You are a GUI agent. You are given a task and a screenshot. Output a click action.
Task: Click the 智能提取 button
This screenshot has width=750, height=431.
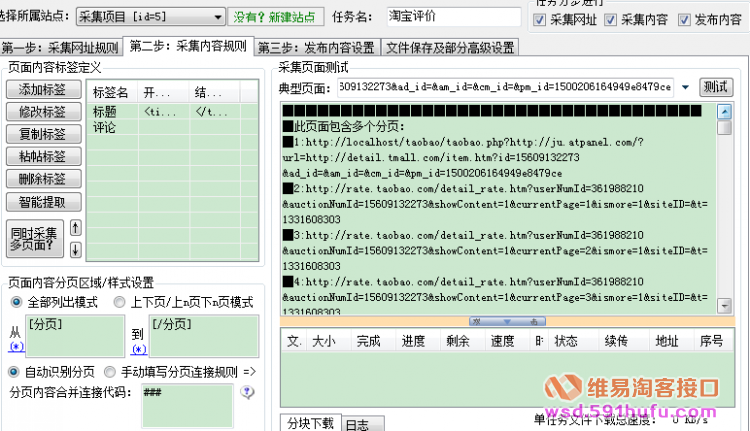tap(44, 202)
